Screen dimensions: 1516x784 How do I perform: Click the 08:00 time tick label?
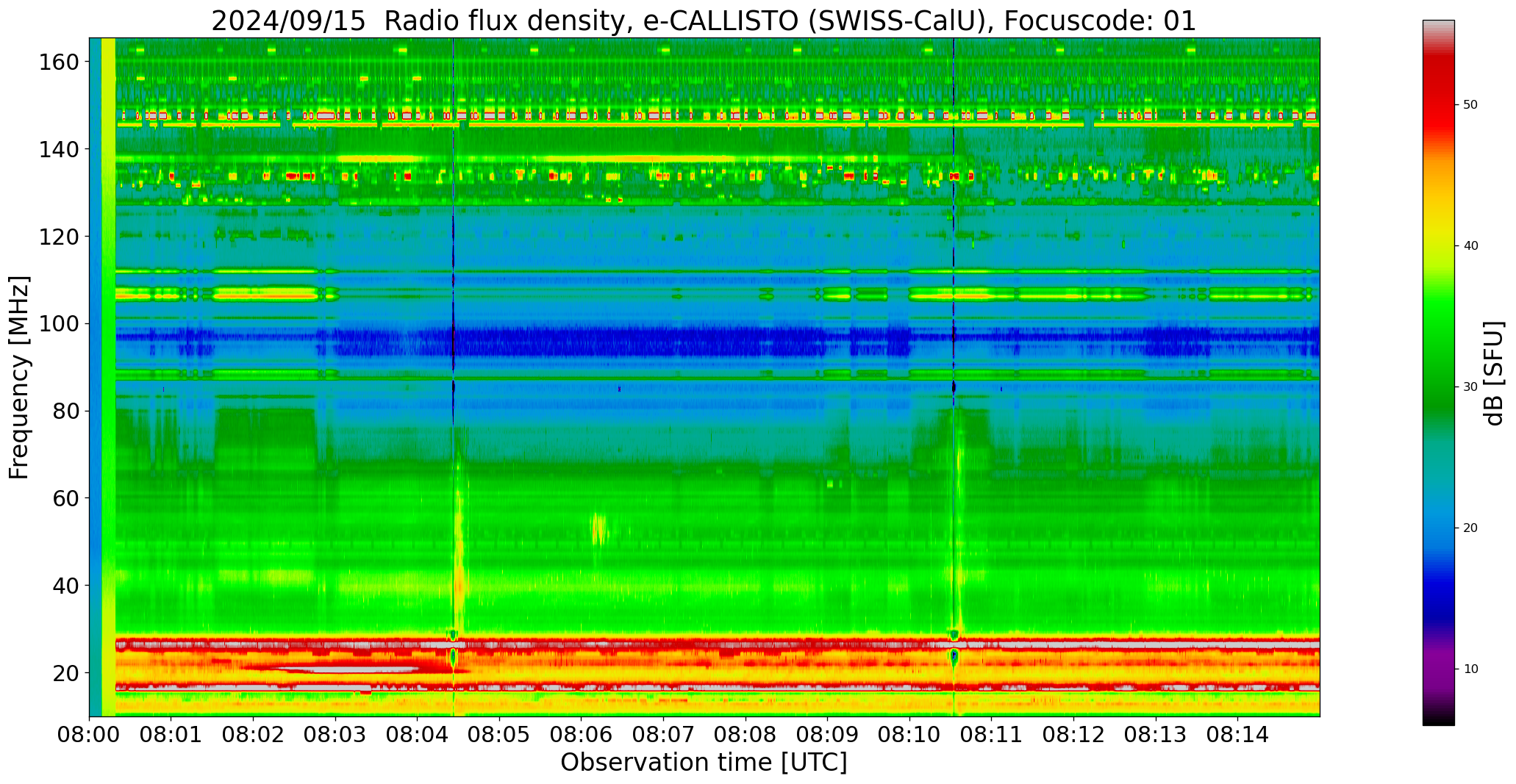point(90,734)
